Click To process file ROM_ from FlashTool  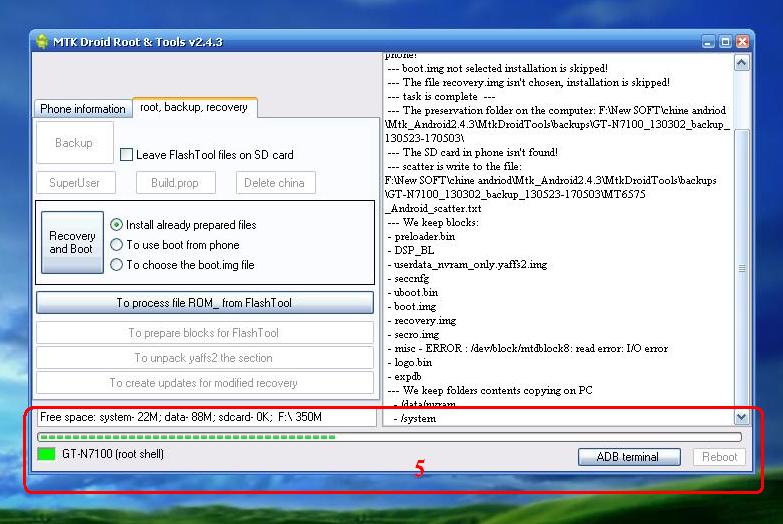pos(205,303)
